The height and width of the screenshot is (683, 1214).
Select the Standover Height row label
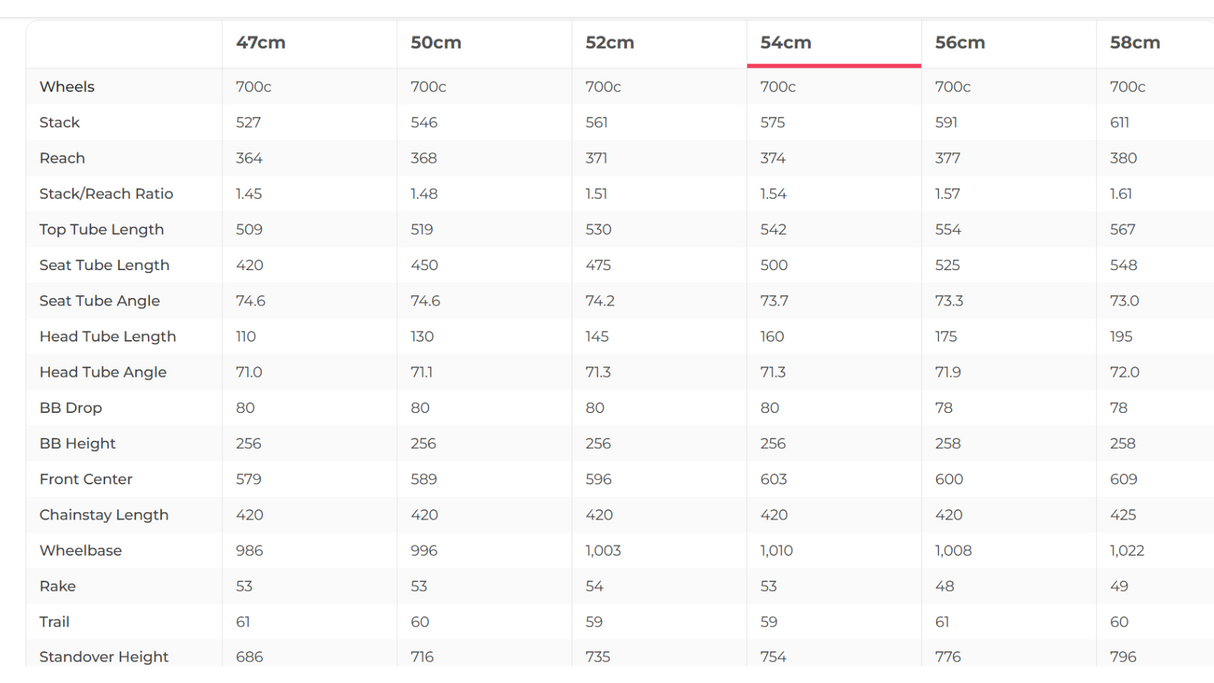coord(104,657)
